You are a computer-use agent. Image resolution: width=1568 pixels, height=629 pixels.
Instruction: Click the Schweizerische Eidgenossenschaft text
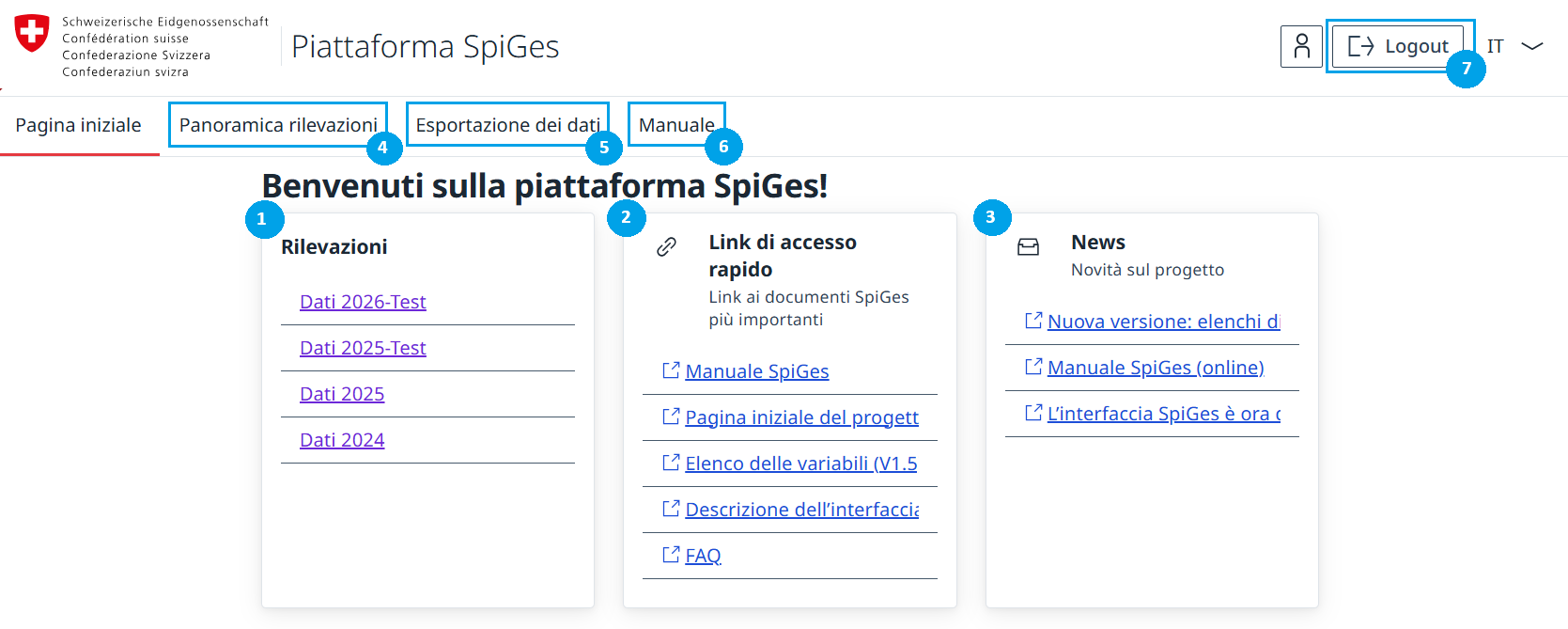[x=165, y=22]
